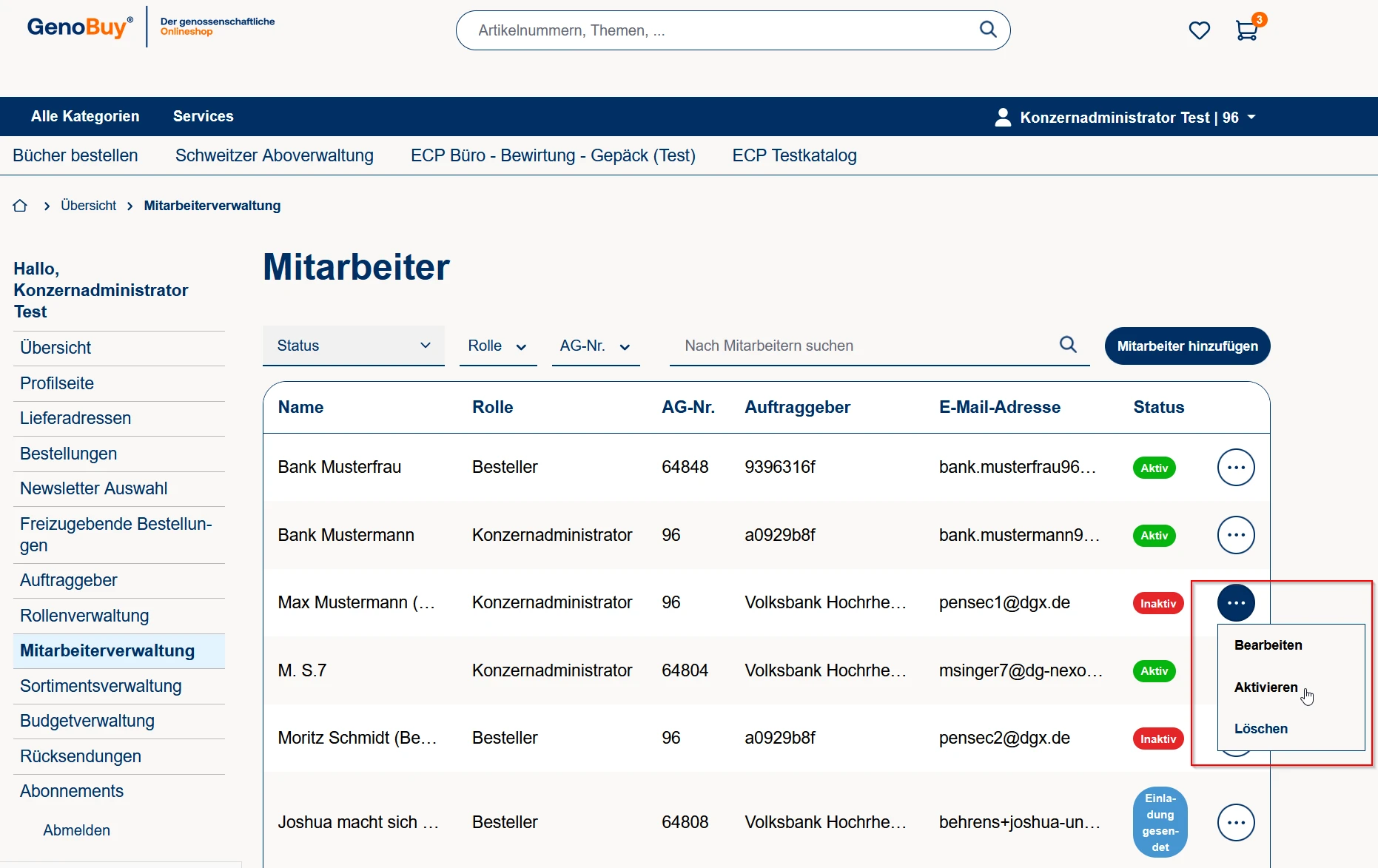Focus the Nach Mitarbeitern suchen field
The height and width of the screenshot is (868, 1378).
click(866, 346)
